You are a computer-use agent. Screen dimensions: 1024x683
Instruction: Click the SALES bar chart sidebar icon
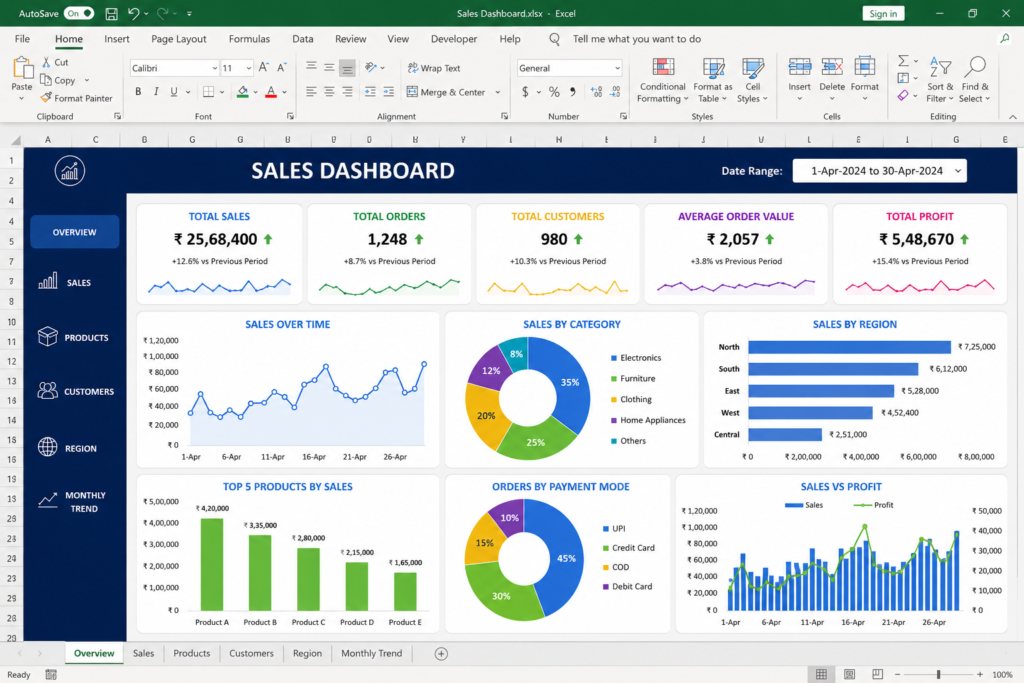pyautogui.click(x=48, y=281)
